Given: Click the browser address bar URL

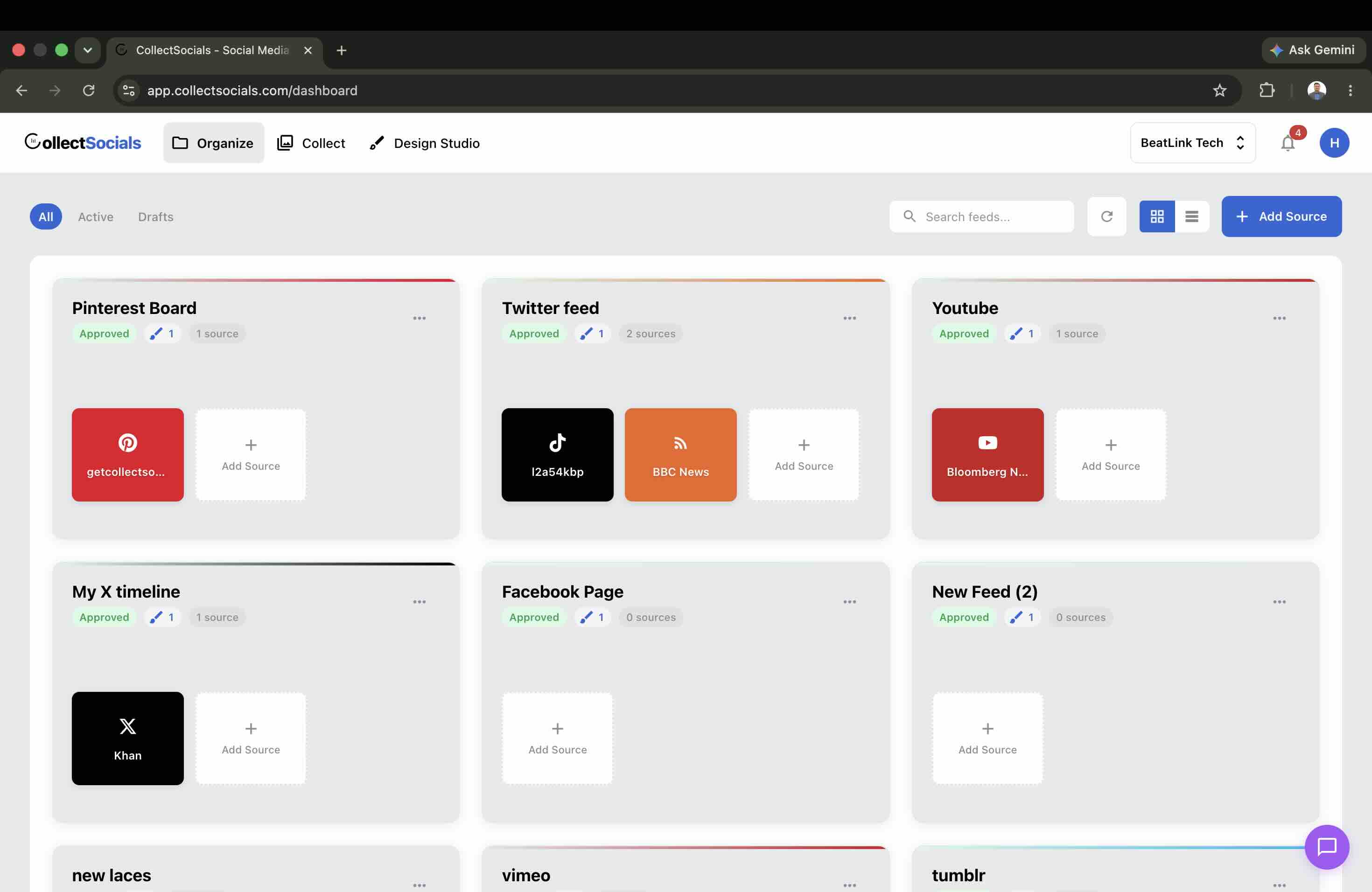Looking at the screenshot, I should pos(252,91).
